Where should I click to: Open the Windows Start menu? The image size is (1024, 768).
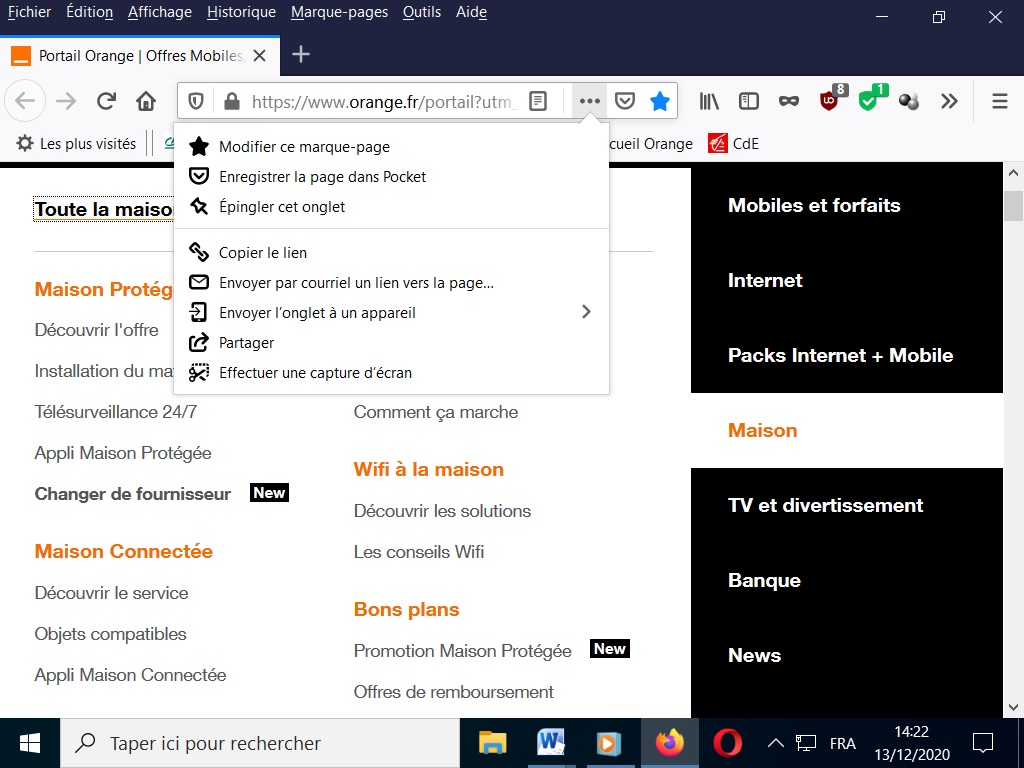coord(30,743)
